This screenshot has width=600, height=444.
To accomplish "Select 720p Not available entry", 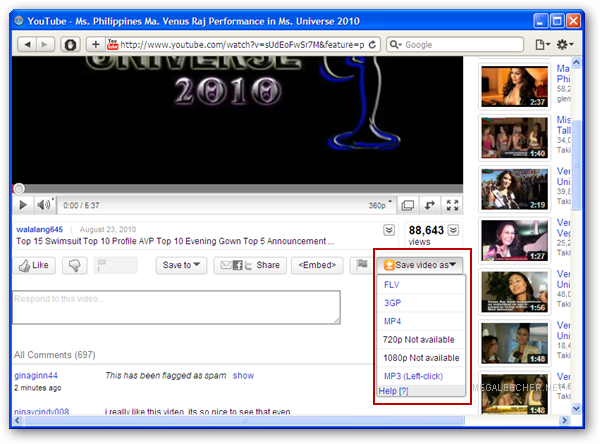I will click(x=421, y=340).
